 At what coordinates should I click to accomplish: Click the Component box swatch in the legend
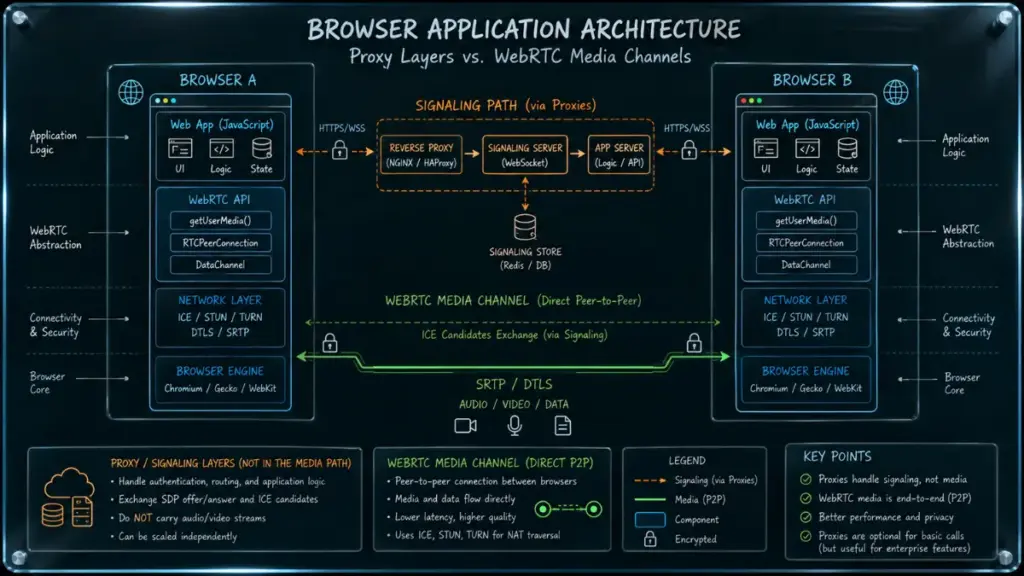click(x=650, y=520)
